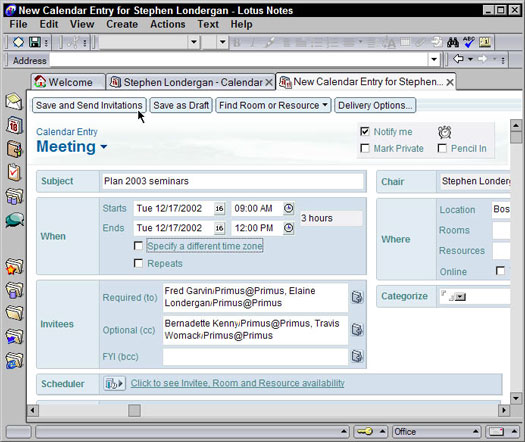Click the binoculars Search icon
This screenshot has width=525, height=442.
click(453, 42)
